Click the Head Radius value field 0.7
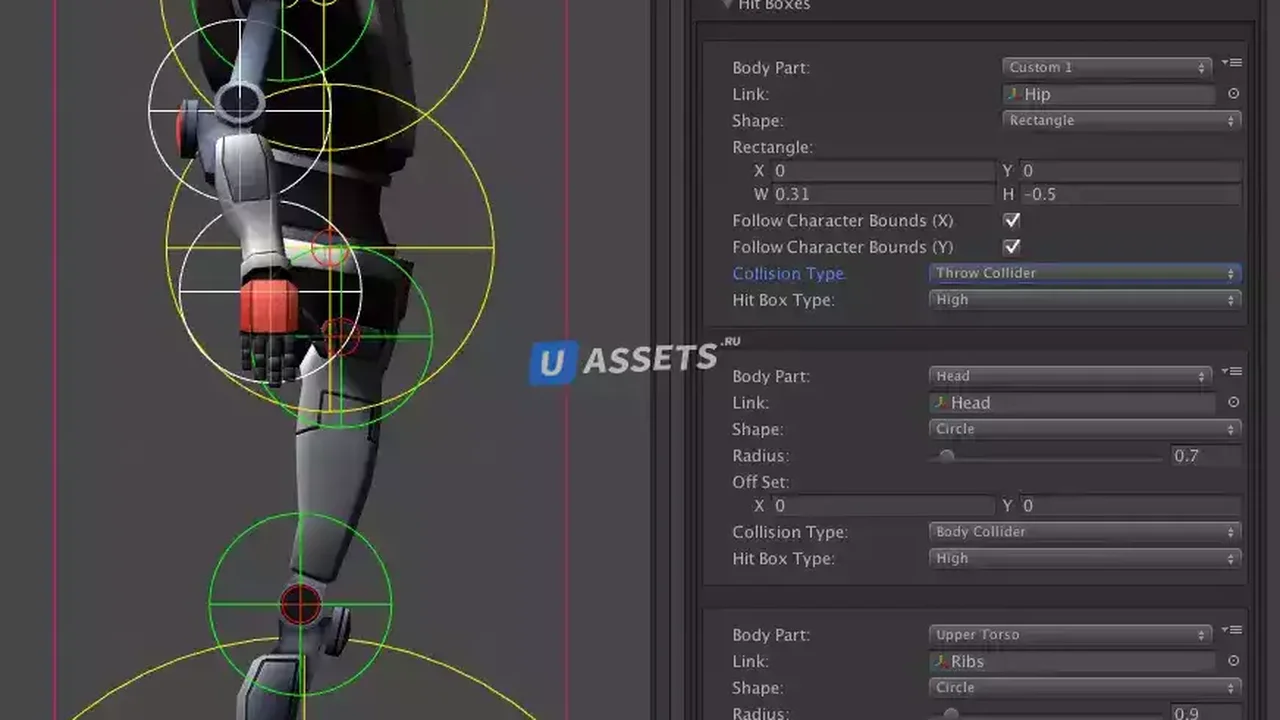The image size is (1280, 720). pyautogui.click(x=1206, y=456)
